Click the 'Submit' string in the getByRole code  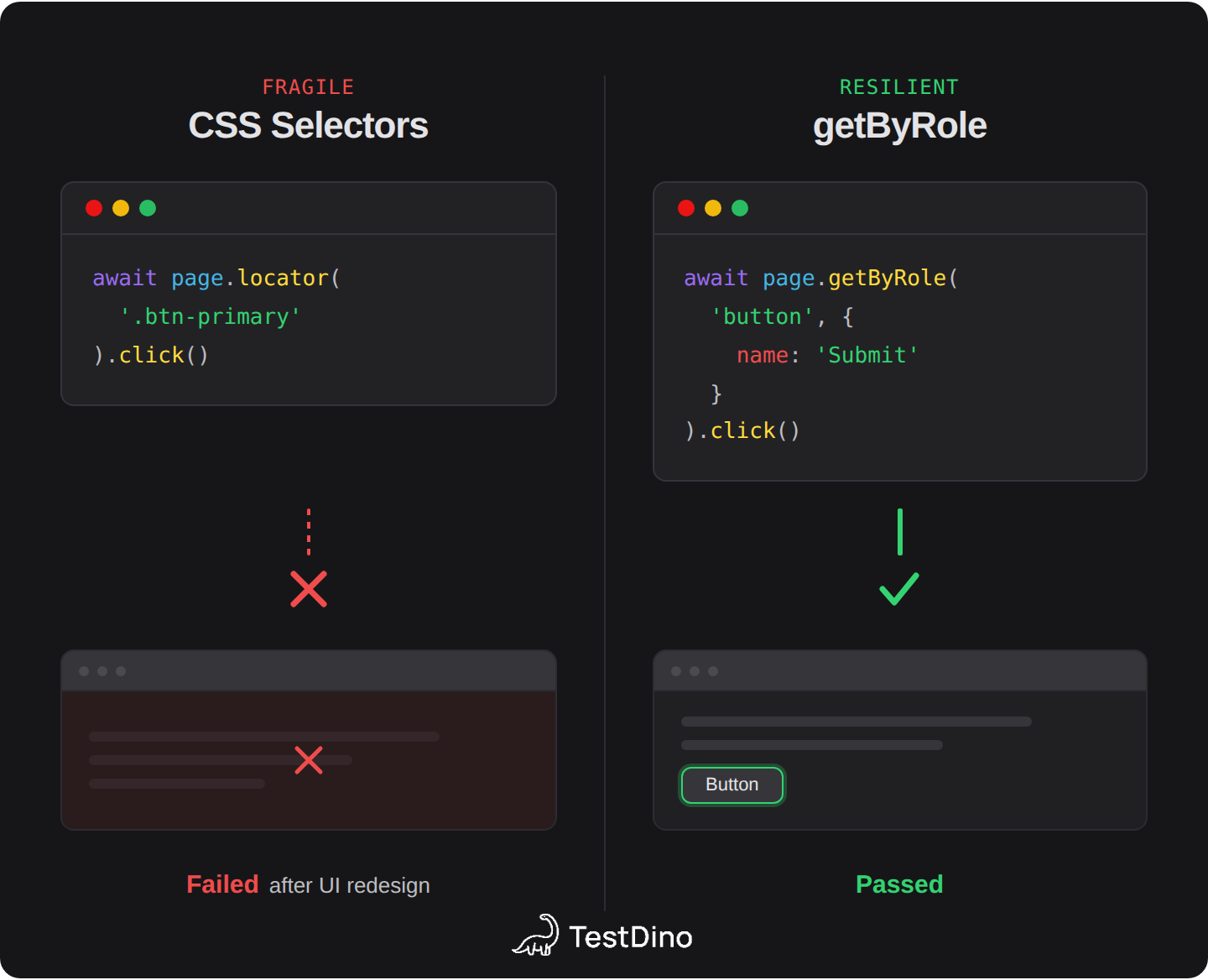[x=867, y=355]
